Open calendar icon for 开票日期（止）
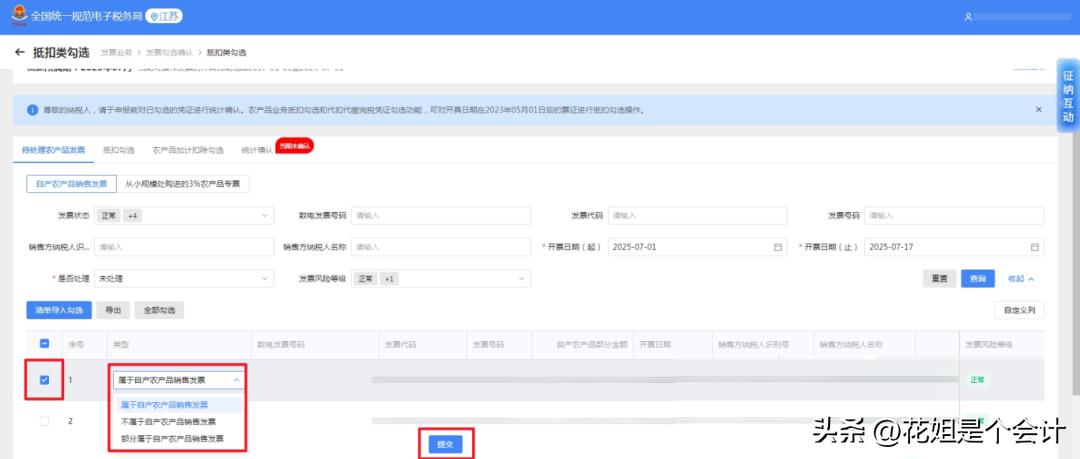The width and height of the screenshot is (1080, 459). coord(1035,247)
